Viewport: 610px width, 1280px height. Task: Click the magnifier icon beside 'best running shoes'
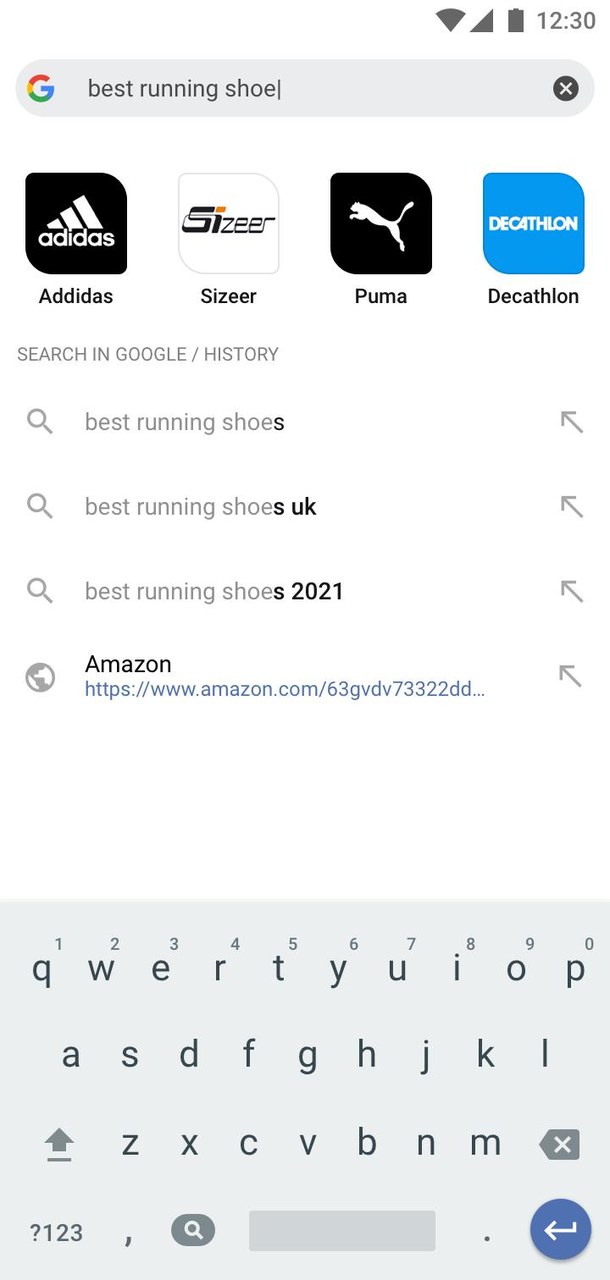pyautogui.click(x=40, y=421)
